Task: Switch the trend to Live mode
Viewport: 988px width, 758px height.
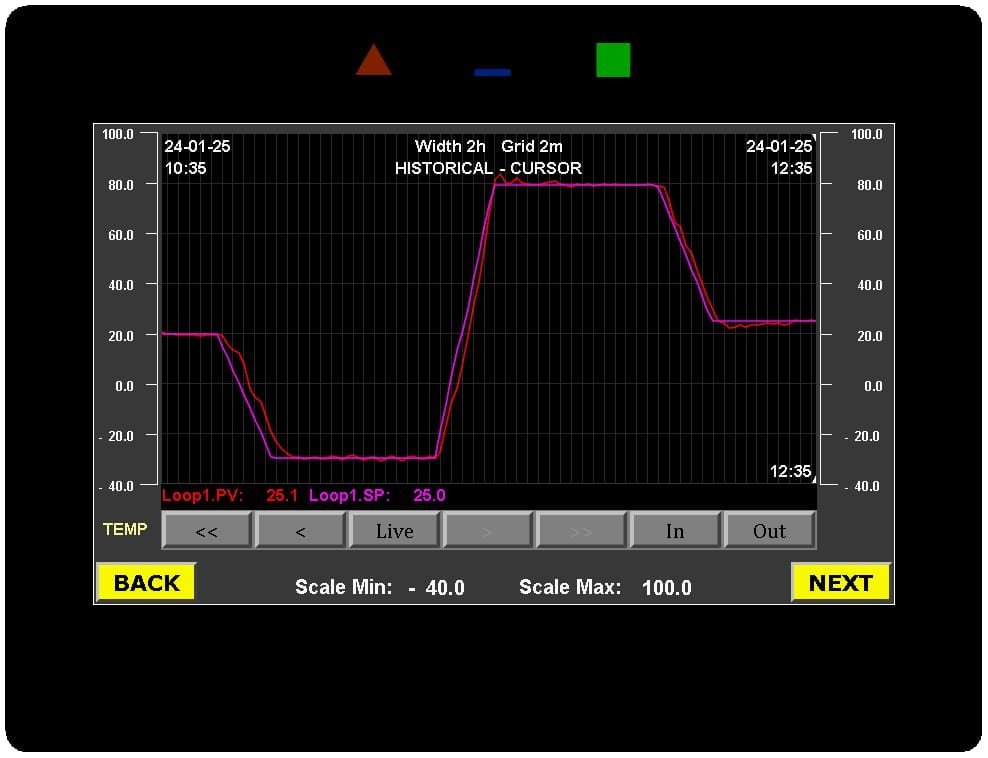Action: pyautogui.click(x=394, y=531)
